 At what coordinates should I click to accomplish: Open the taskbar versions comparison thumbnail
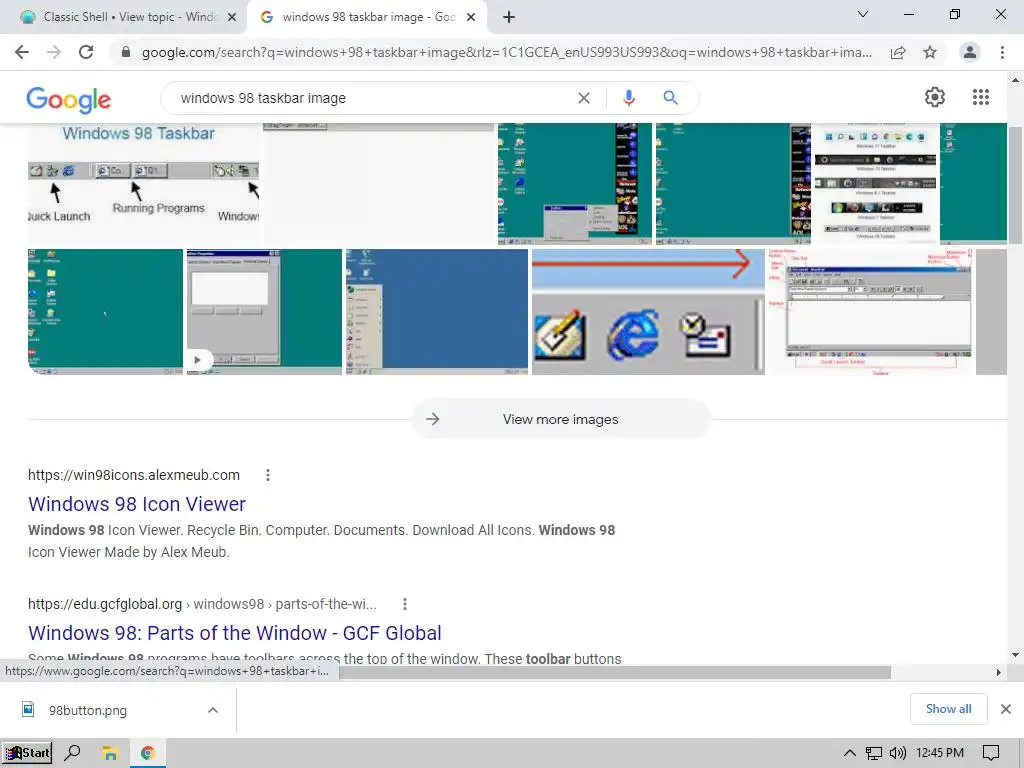(x=875, y=184)
